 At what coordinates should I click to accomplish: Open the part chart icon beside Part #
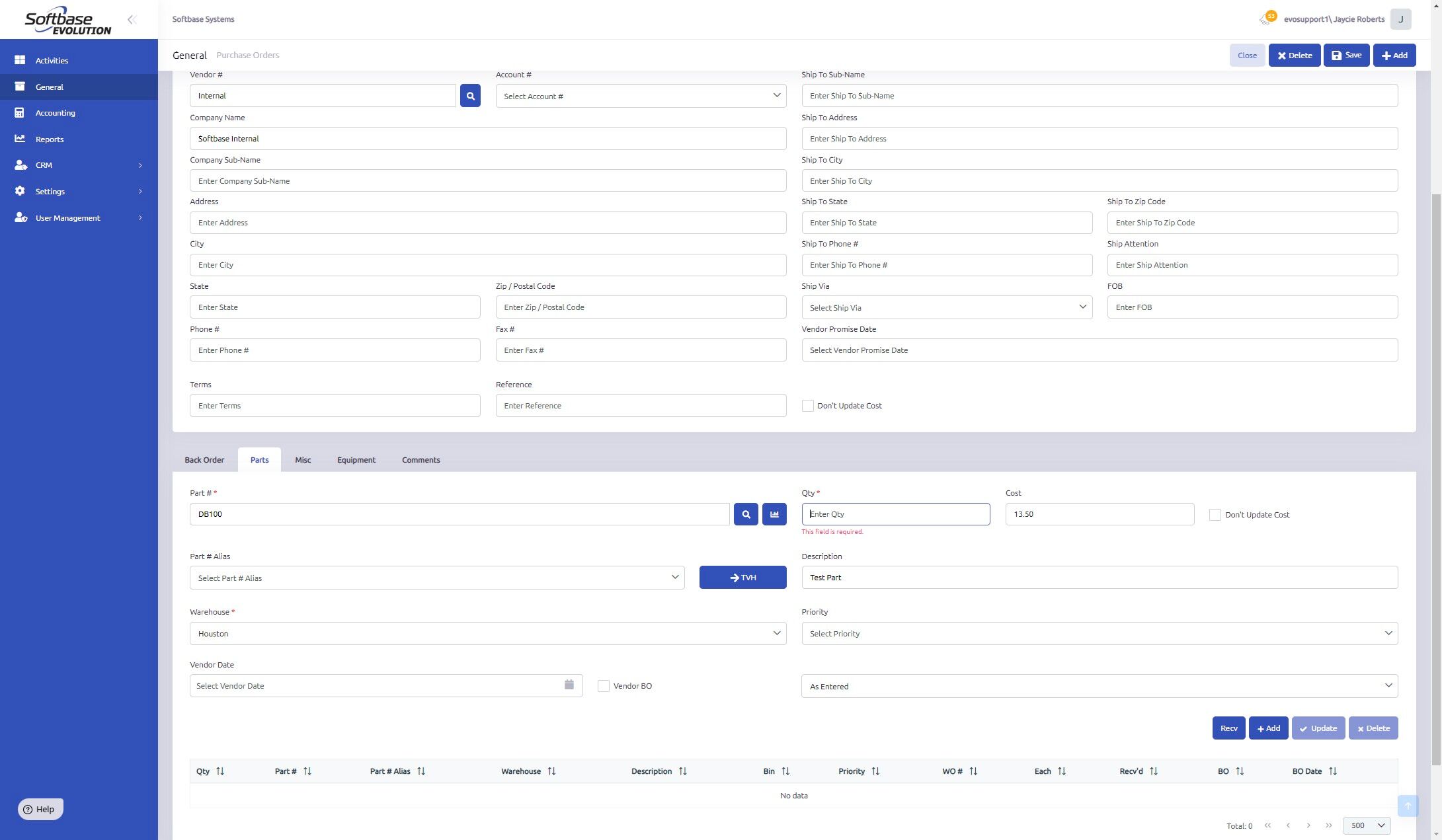[774, 514]
